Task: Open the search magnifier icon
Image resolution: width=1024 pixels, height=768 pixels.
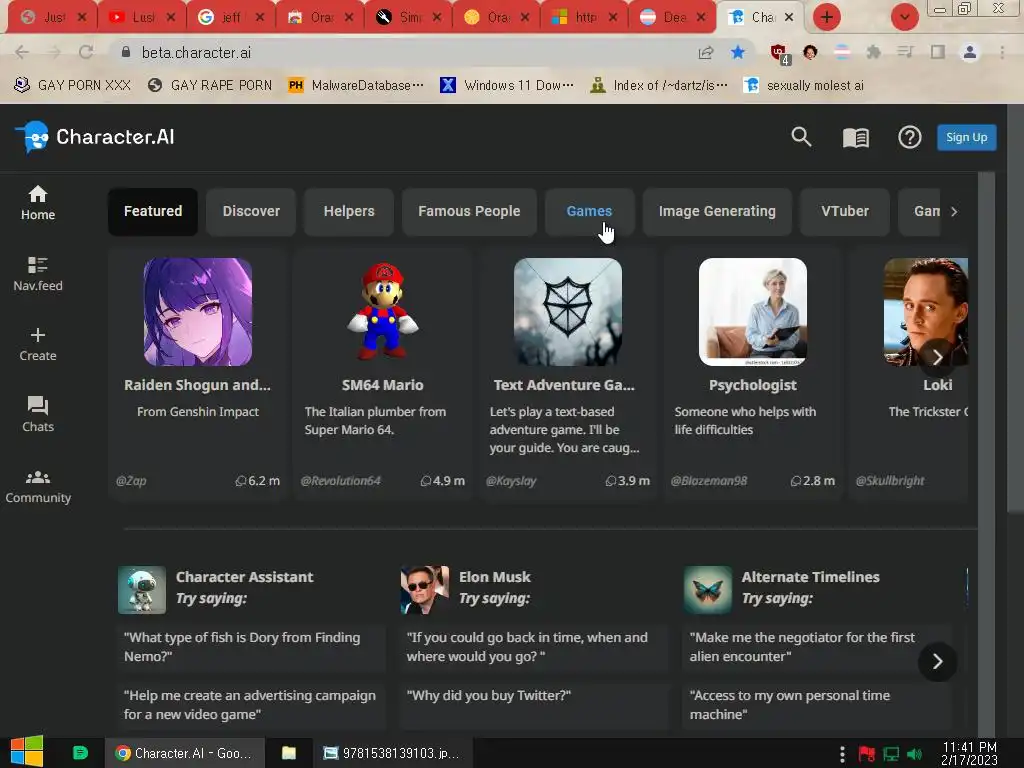Action: click(x=801, y=137)
